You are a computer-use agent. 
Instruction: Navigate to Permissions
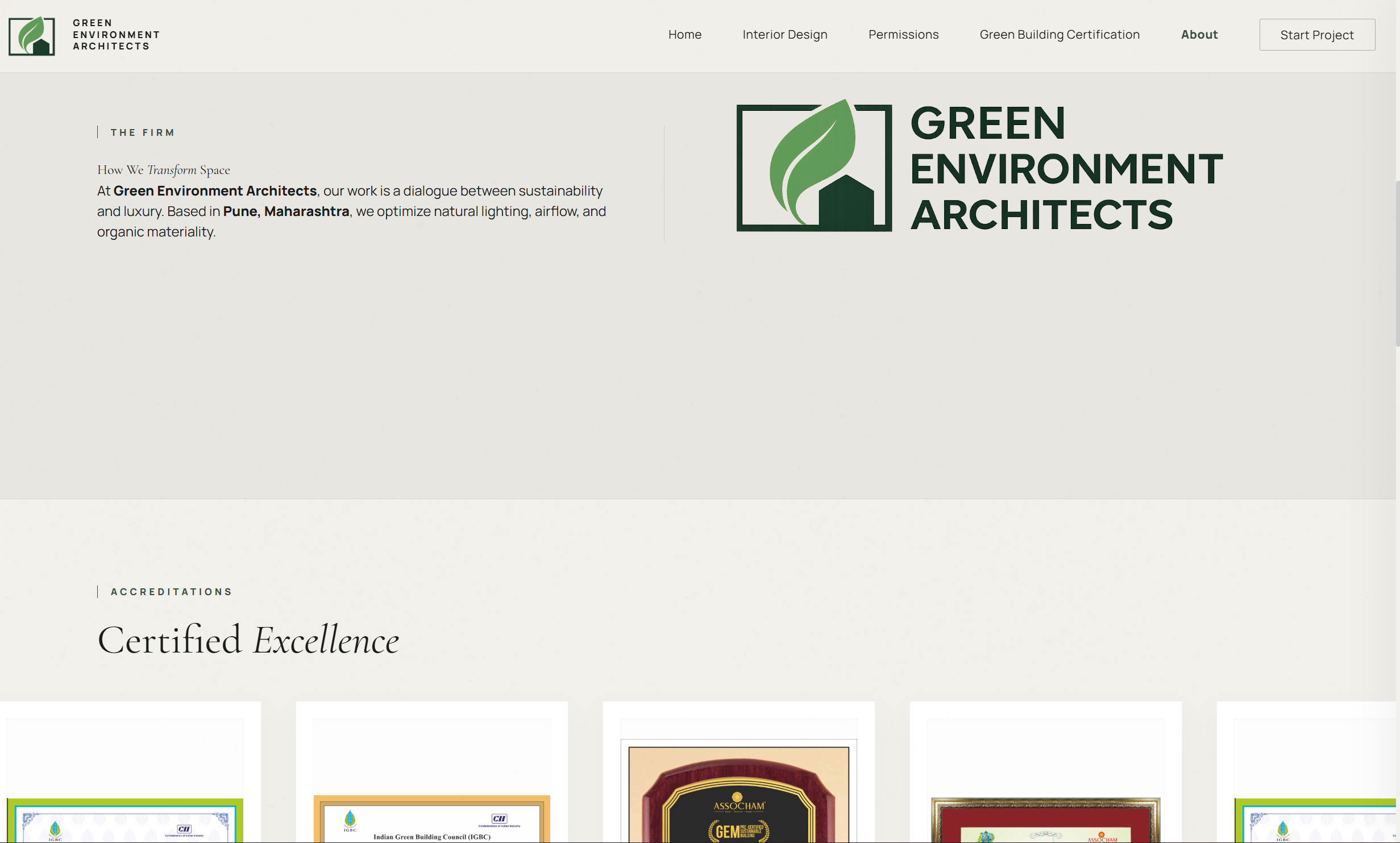[903, 35]
